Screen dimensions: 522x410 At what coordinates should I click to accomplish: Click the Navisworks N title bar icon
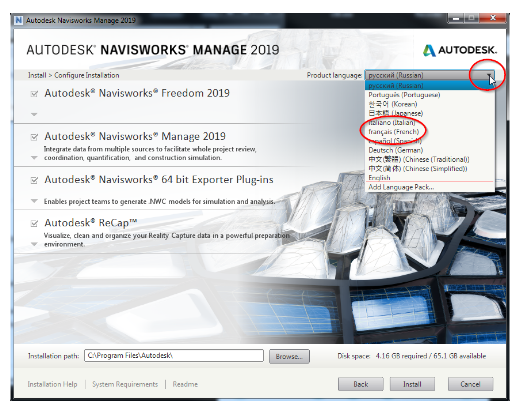[x=19, y=20]
